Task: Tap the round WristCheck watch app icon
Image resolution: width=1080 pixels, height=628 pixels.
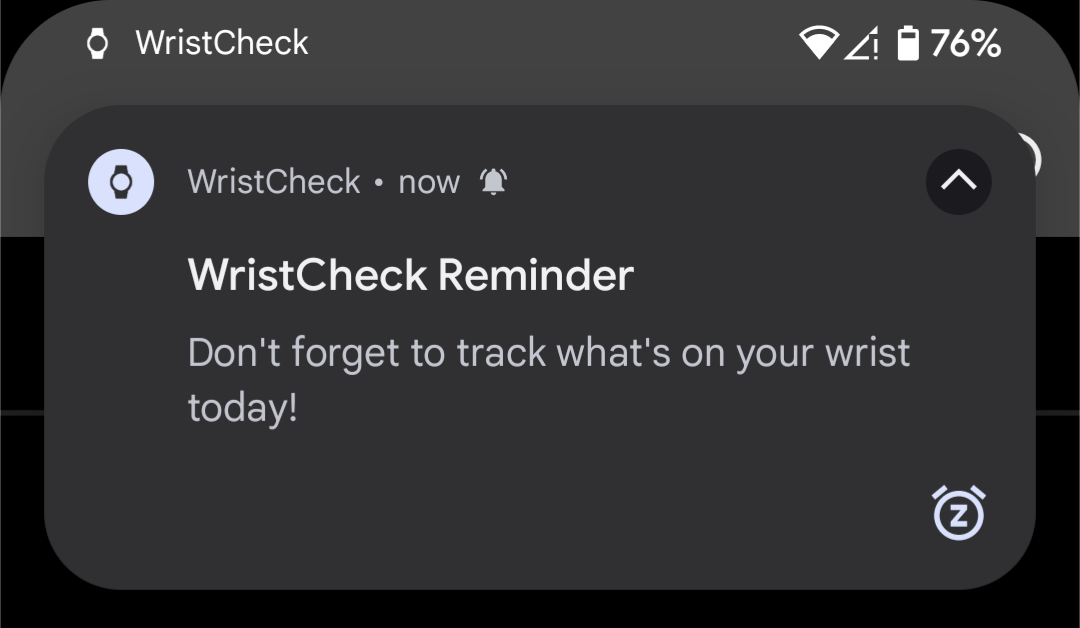Action: click(x=121, y=182)
